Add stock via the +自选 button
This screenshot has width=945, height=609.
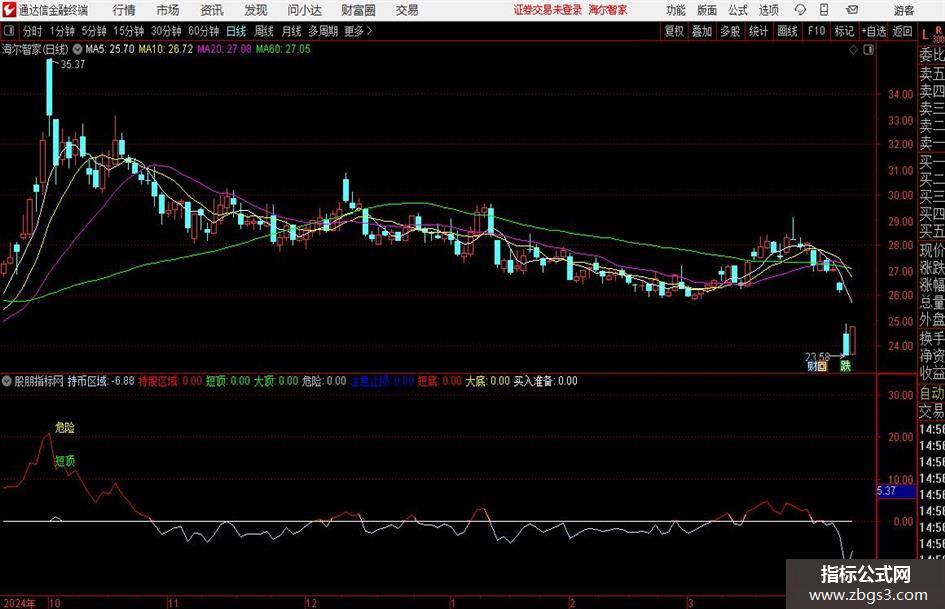(873, 31)
